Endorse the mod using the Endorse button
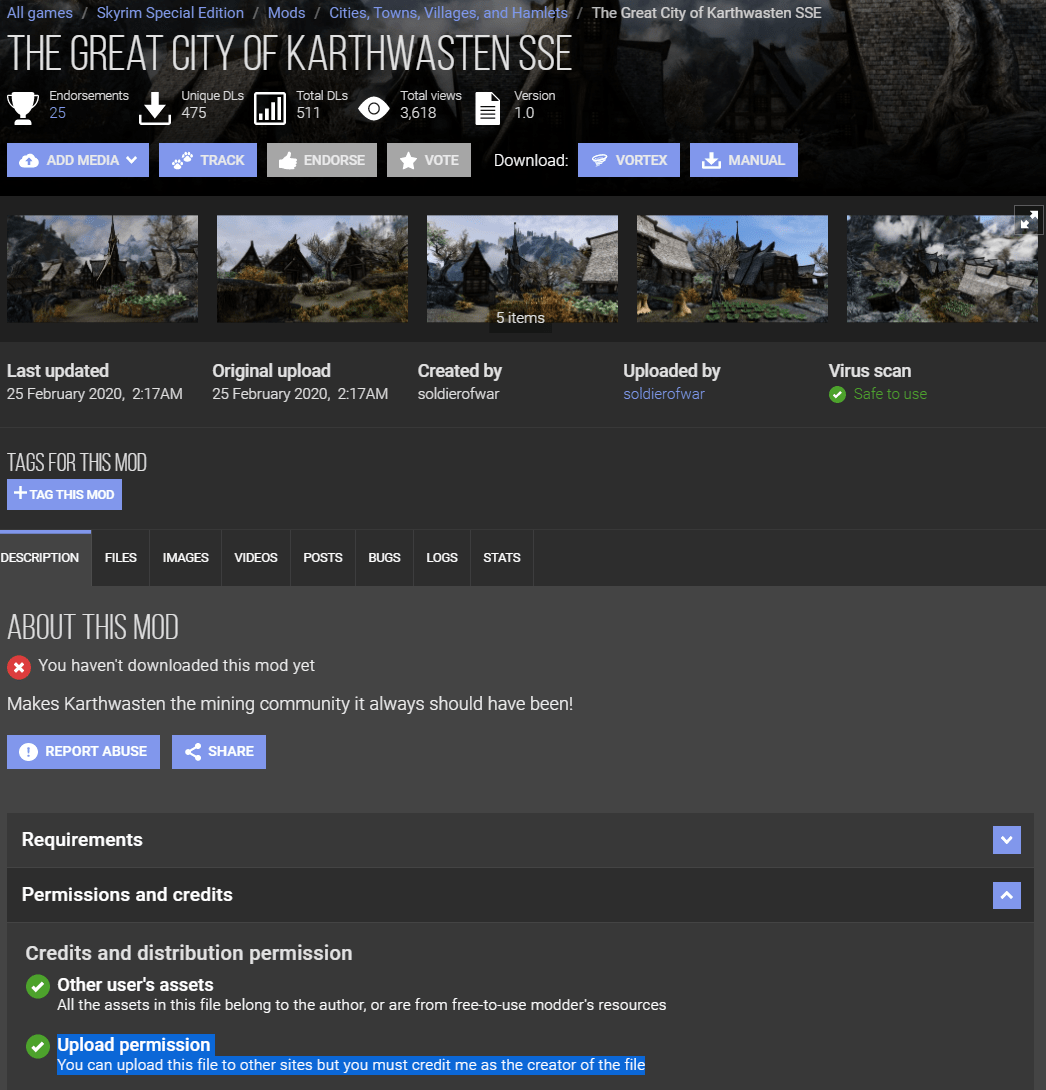The image size is (1046, 1090). tap(322, 160)
